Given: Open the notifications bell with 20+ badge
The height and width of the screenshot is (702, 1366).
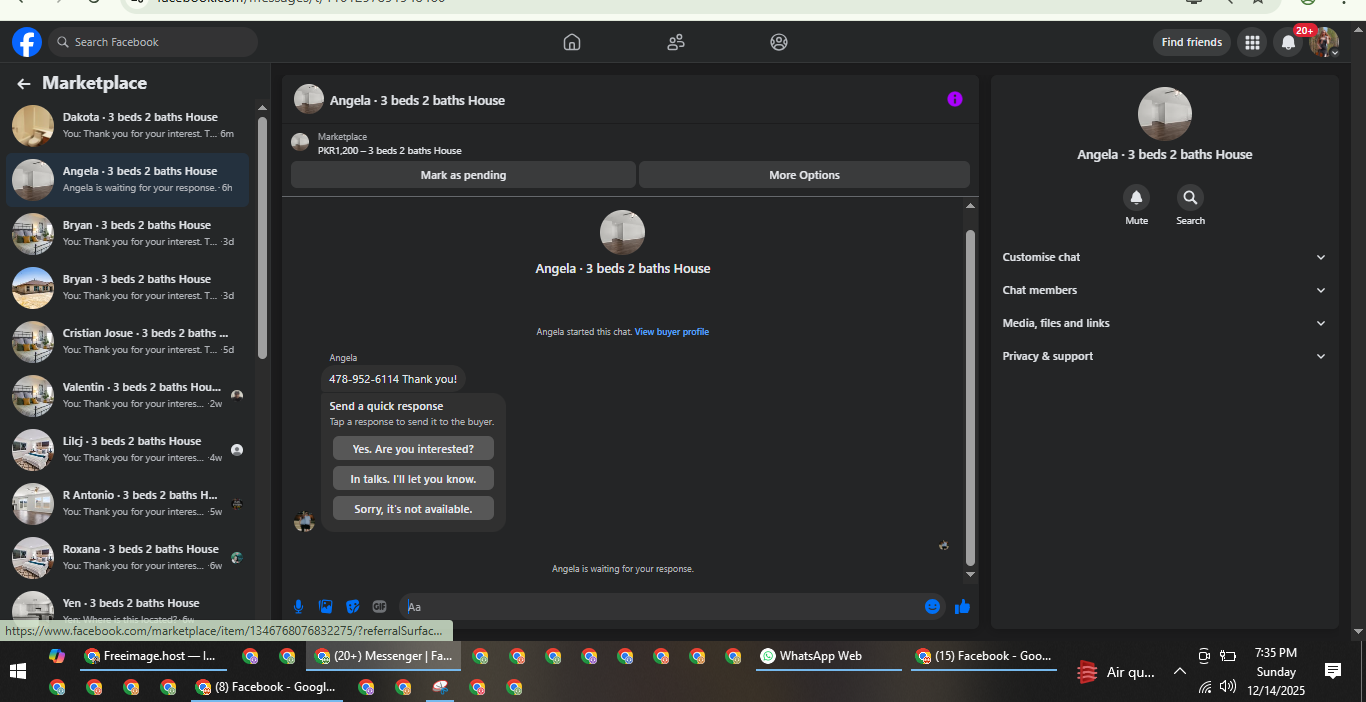Looking at the screenshot, I should click(1288, 42).
